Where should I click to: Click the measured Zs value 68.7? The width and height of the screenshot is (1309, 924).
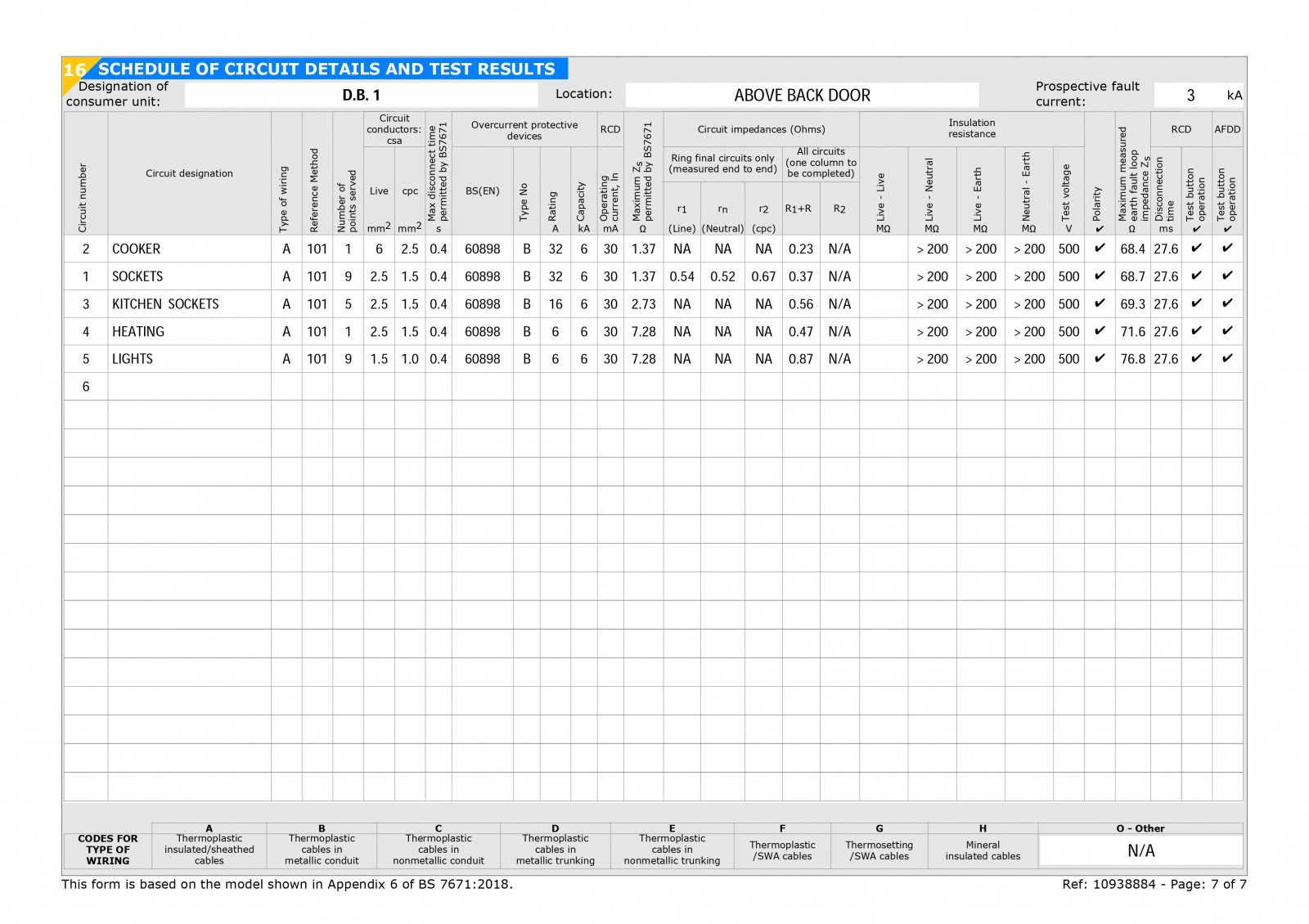(x=1132, y=276)
